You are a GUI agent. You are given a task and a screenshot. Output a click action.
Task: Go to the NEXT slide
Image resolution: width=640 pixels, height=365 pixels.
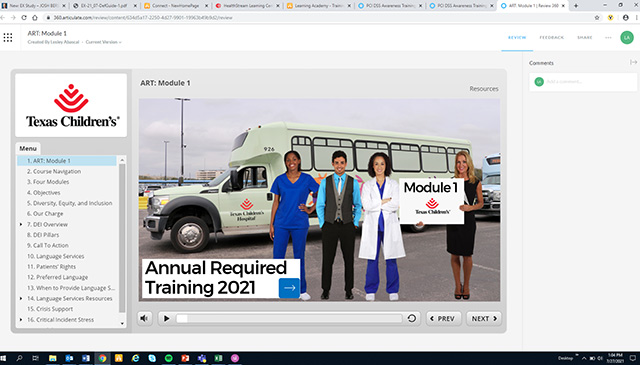point(484,318)
